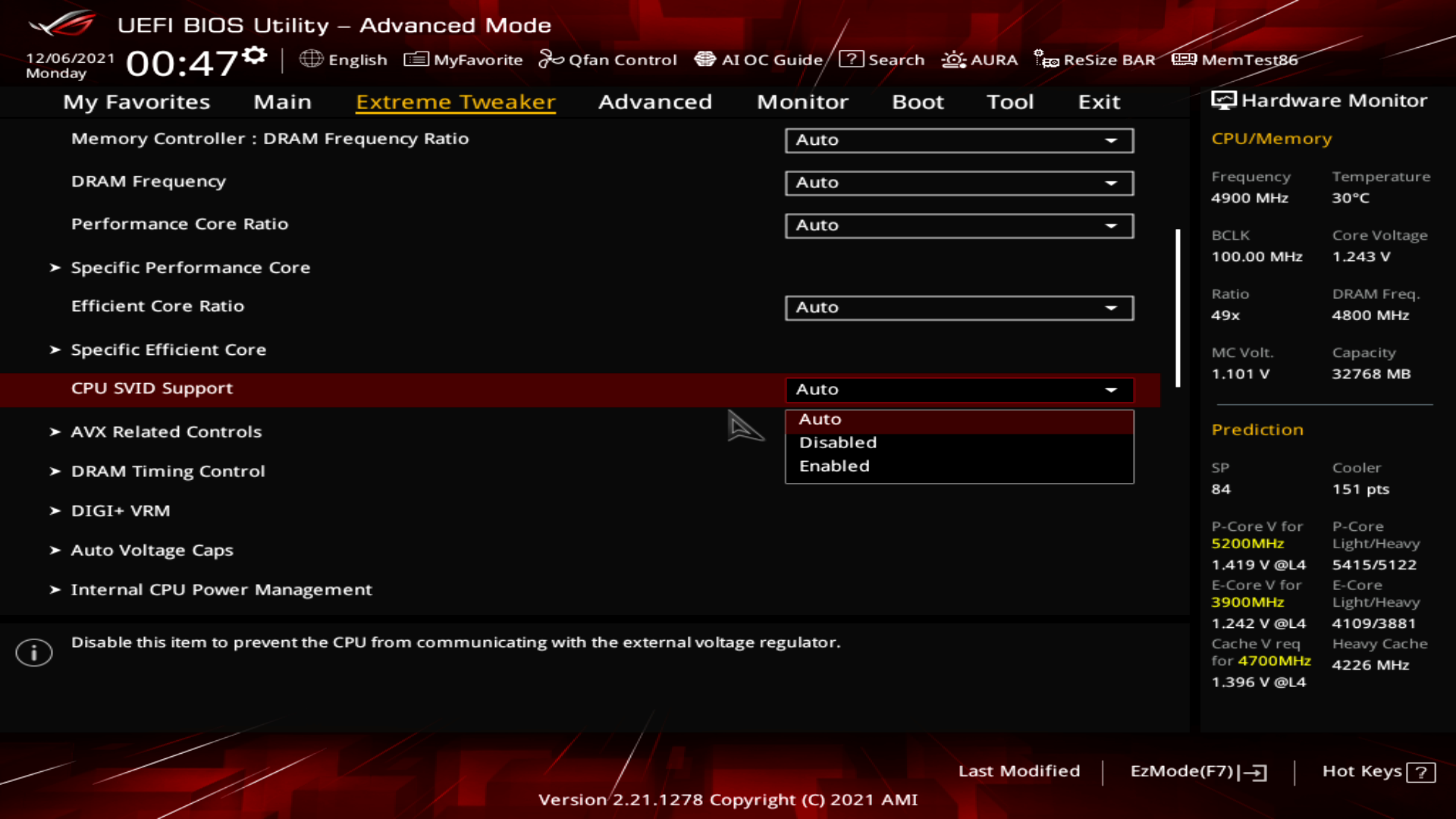Switch to the Monitor tab
The width and height of the screenshot is (1456, 819).
(x=802, y=102)
